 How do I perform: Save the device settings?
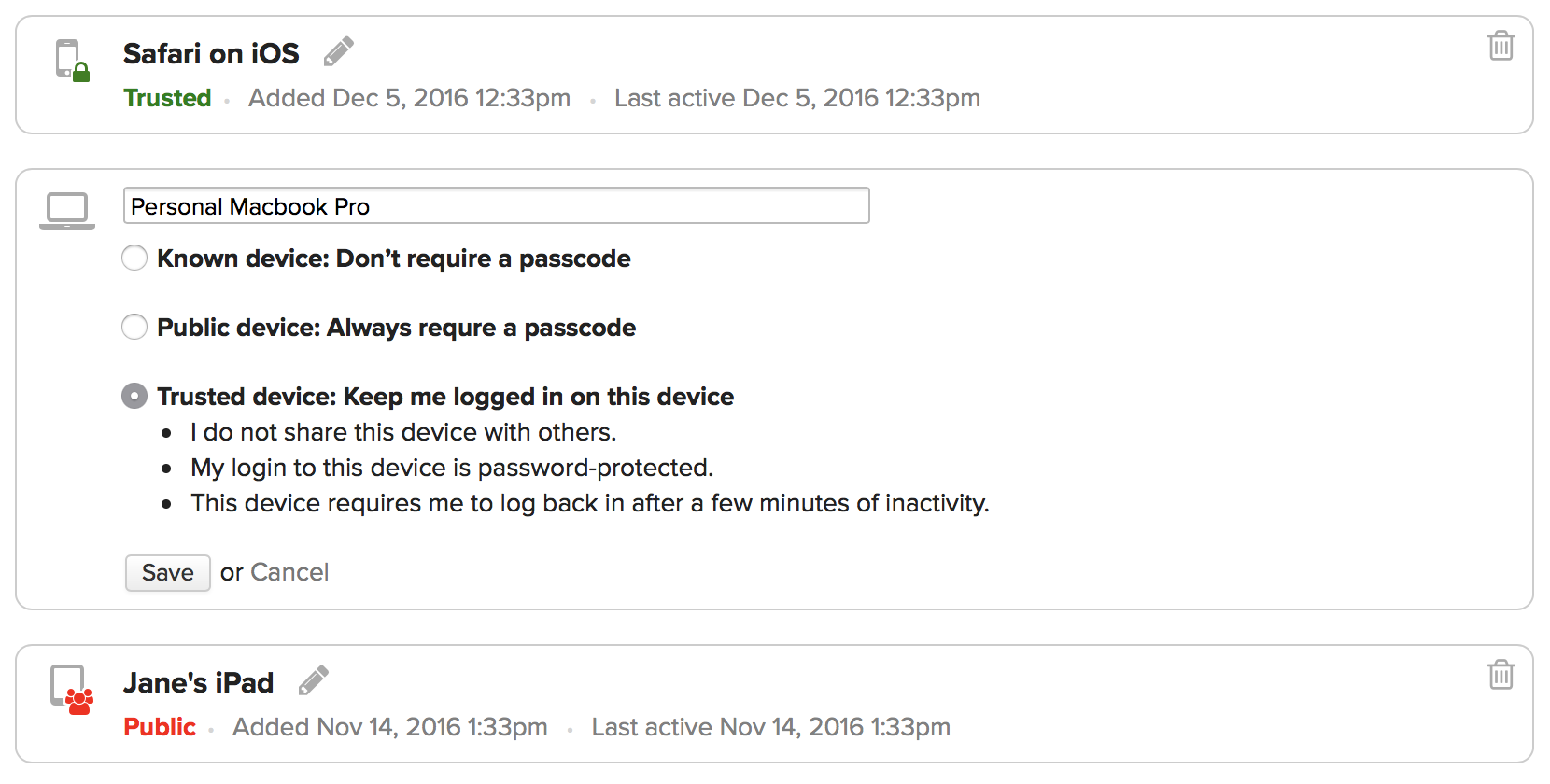click(168, 572)
